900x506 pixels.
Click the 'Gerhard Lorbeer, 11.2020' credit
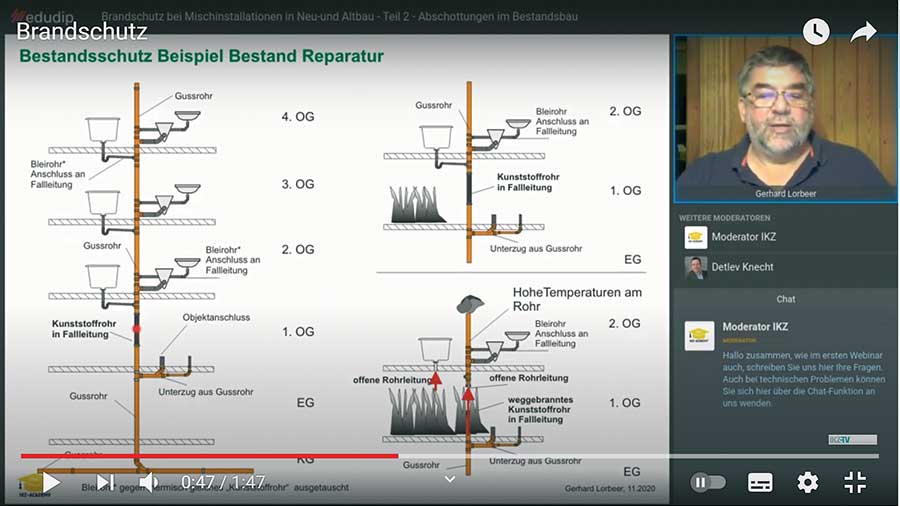coord(610,488)
